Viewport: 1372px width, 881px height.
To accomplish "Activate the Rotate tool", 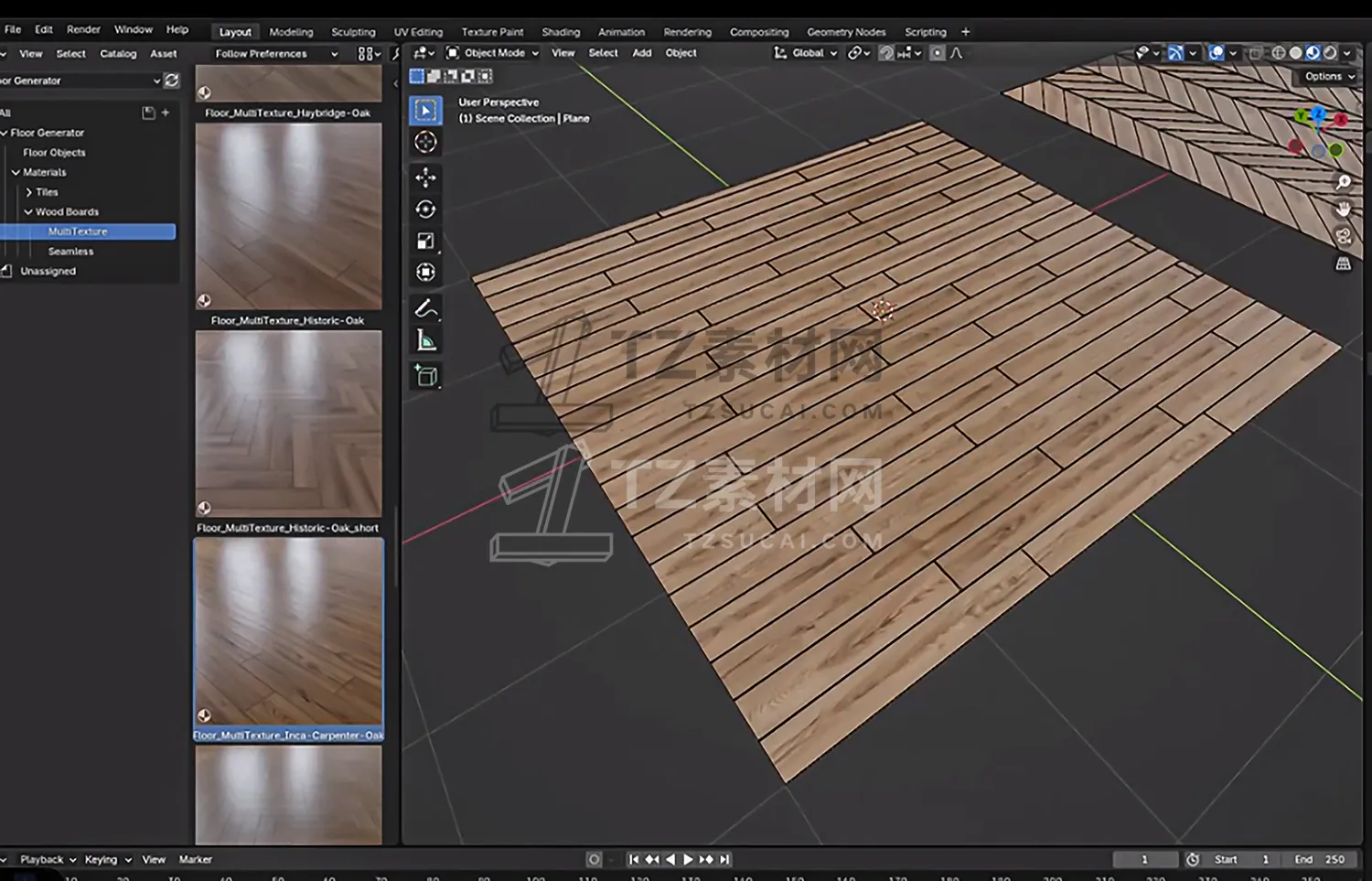I will pos(425,210).
